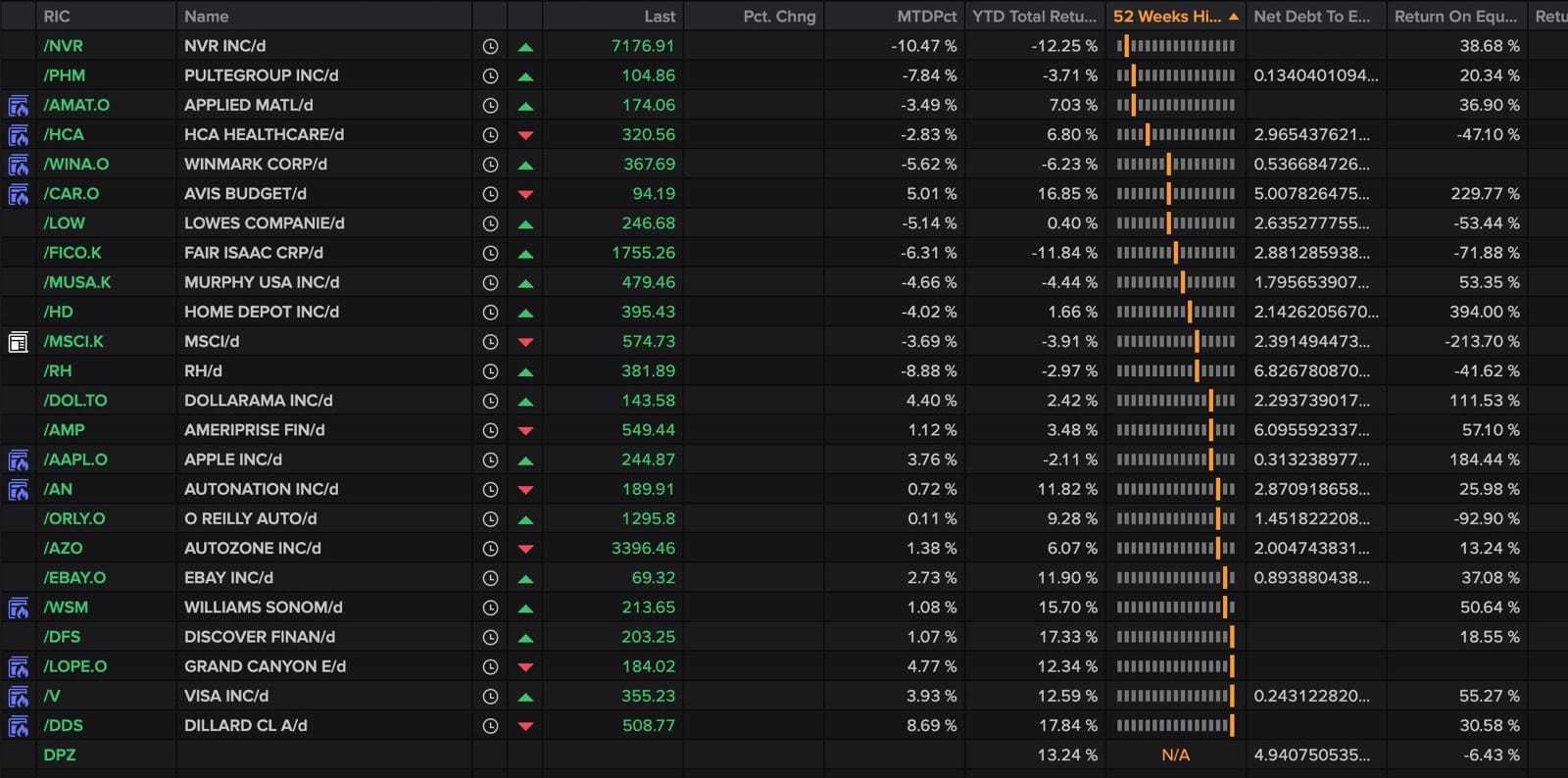
Task: Click the MTDPct column header
Action: [x=926, y=17]
